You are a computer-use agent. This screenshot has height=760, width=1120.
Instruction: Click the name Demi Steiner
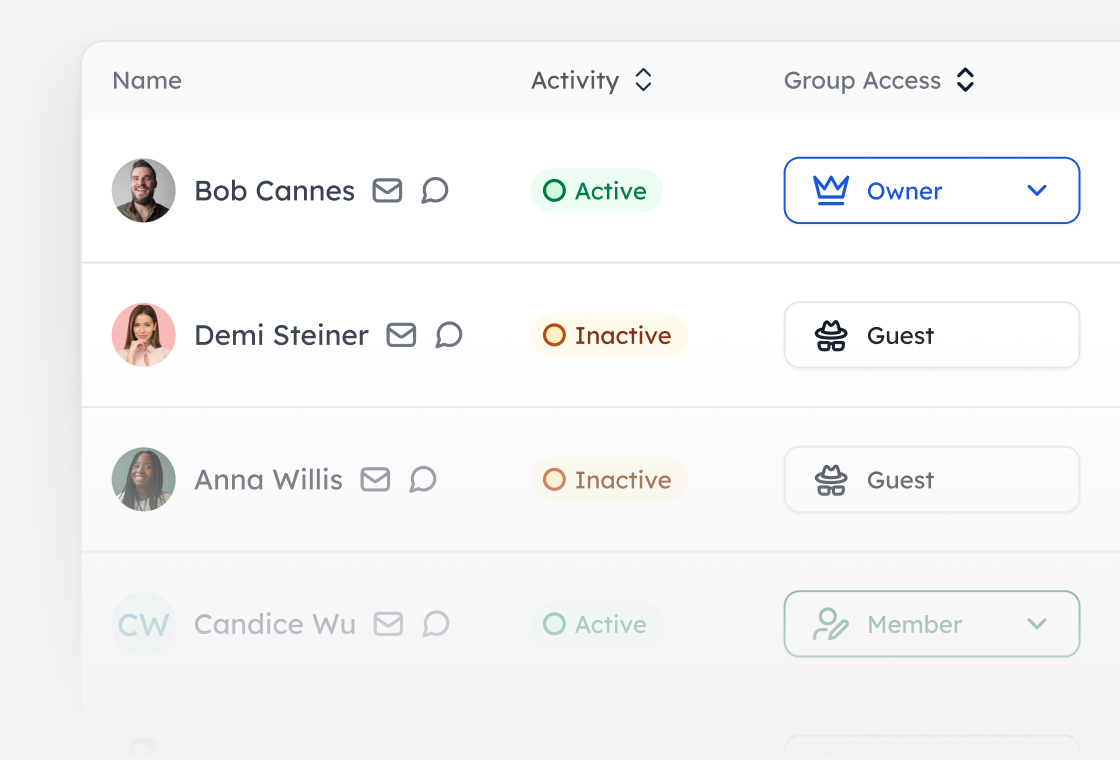pyautogui.click(x=281, y=335)
